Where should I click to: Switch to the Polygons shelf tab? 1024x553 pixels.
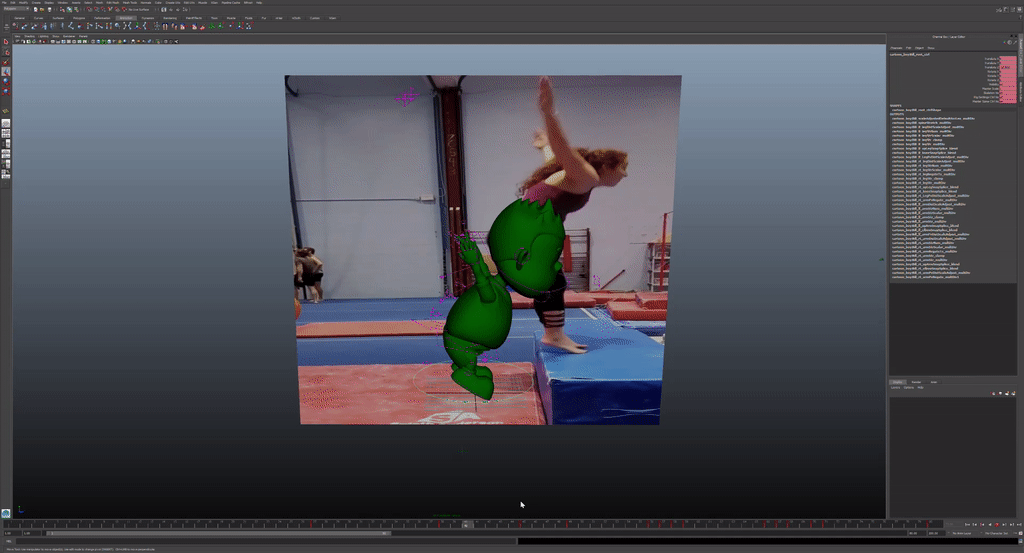(x=79, y=18)
